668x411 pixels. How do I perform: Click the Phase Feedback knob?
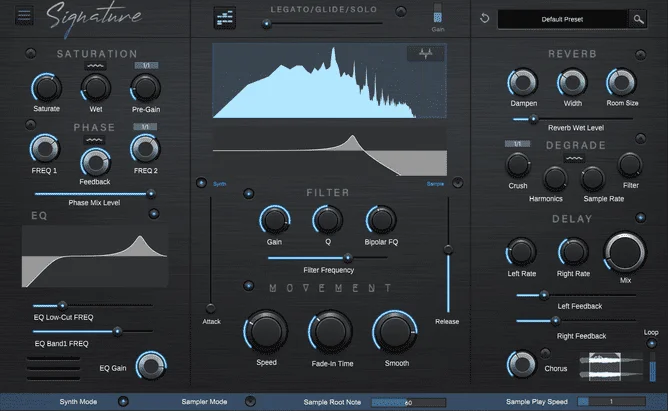[x=95, y=162]
